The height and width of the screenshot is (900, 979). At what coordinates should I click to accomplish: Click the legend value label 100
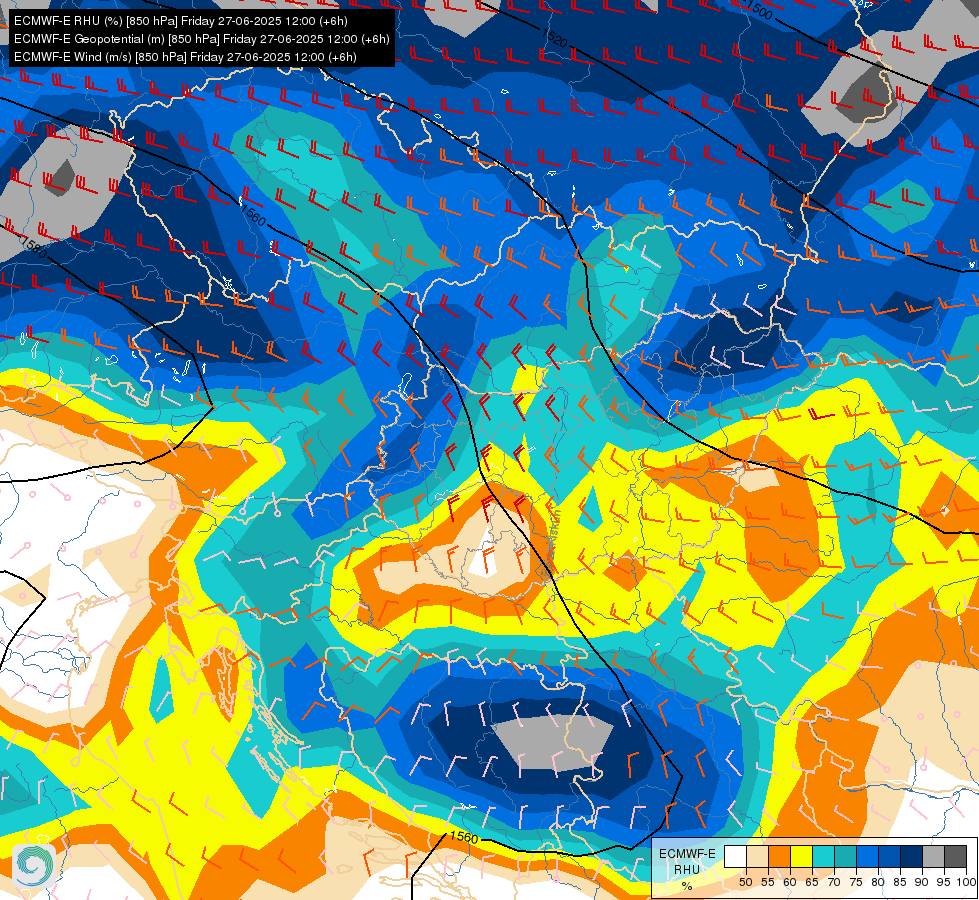coord(966,882)
